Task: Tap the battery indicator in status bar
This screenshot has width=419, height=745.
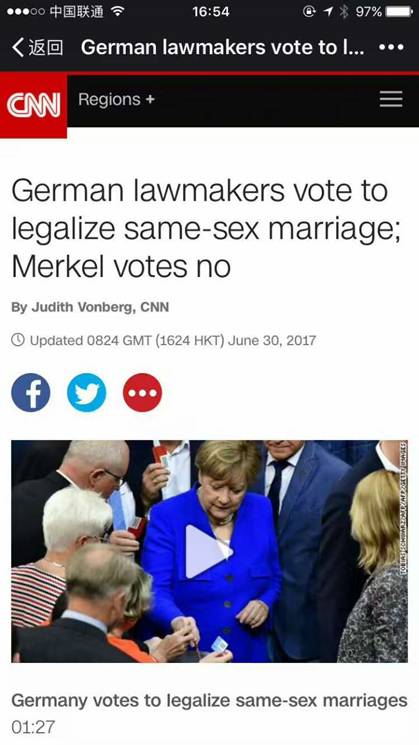Action: 399,12
